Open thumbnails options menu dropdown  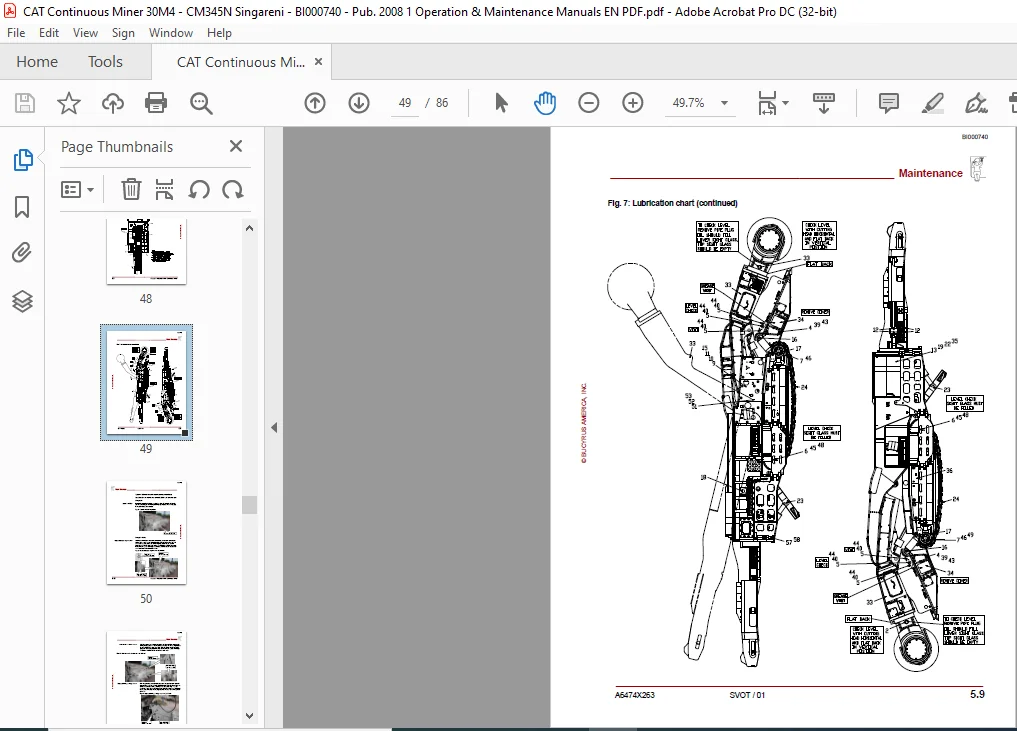coord(78,189)
